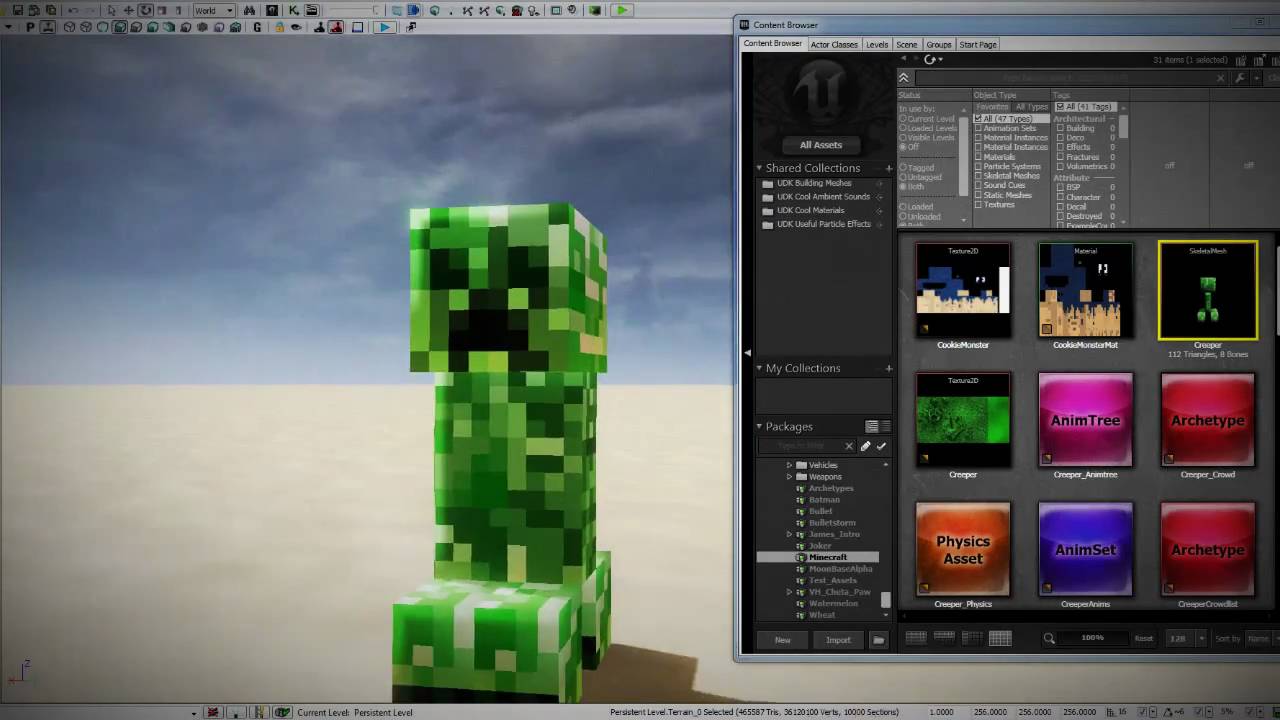Switch to the Levels tab
Viewport: 1280px width, 720px height.
coord(877,44)
